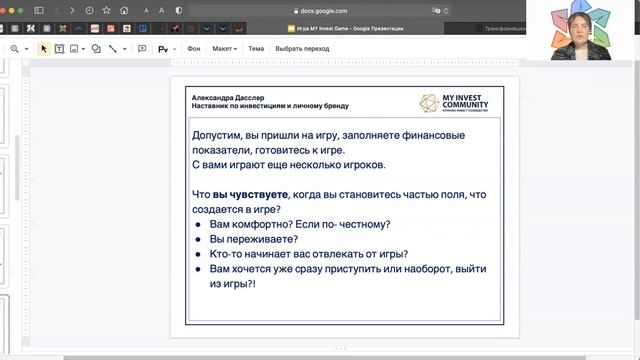Click Выбрать переход

(302, 49)
